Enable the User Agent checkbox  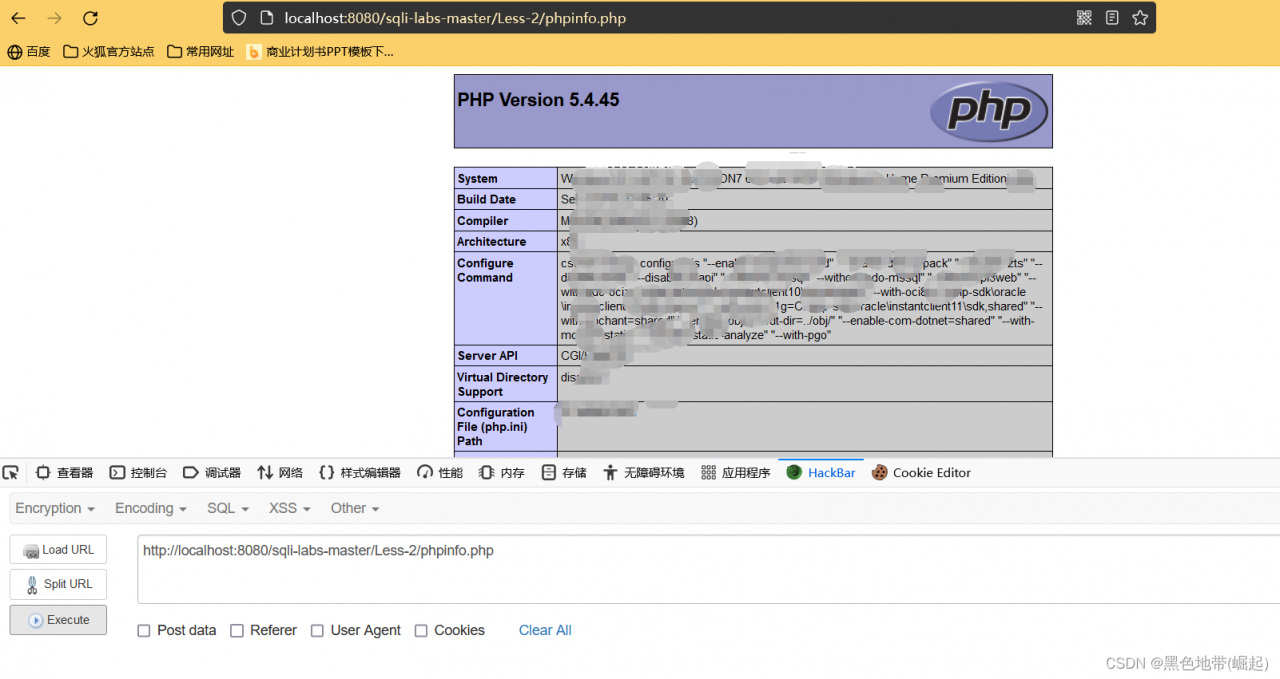[x=317, y=631]
